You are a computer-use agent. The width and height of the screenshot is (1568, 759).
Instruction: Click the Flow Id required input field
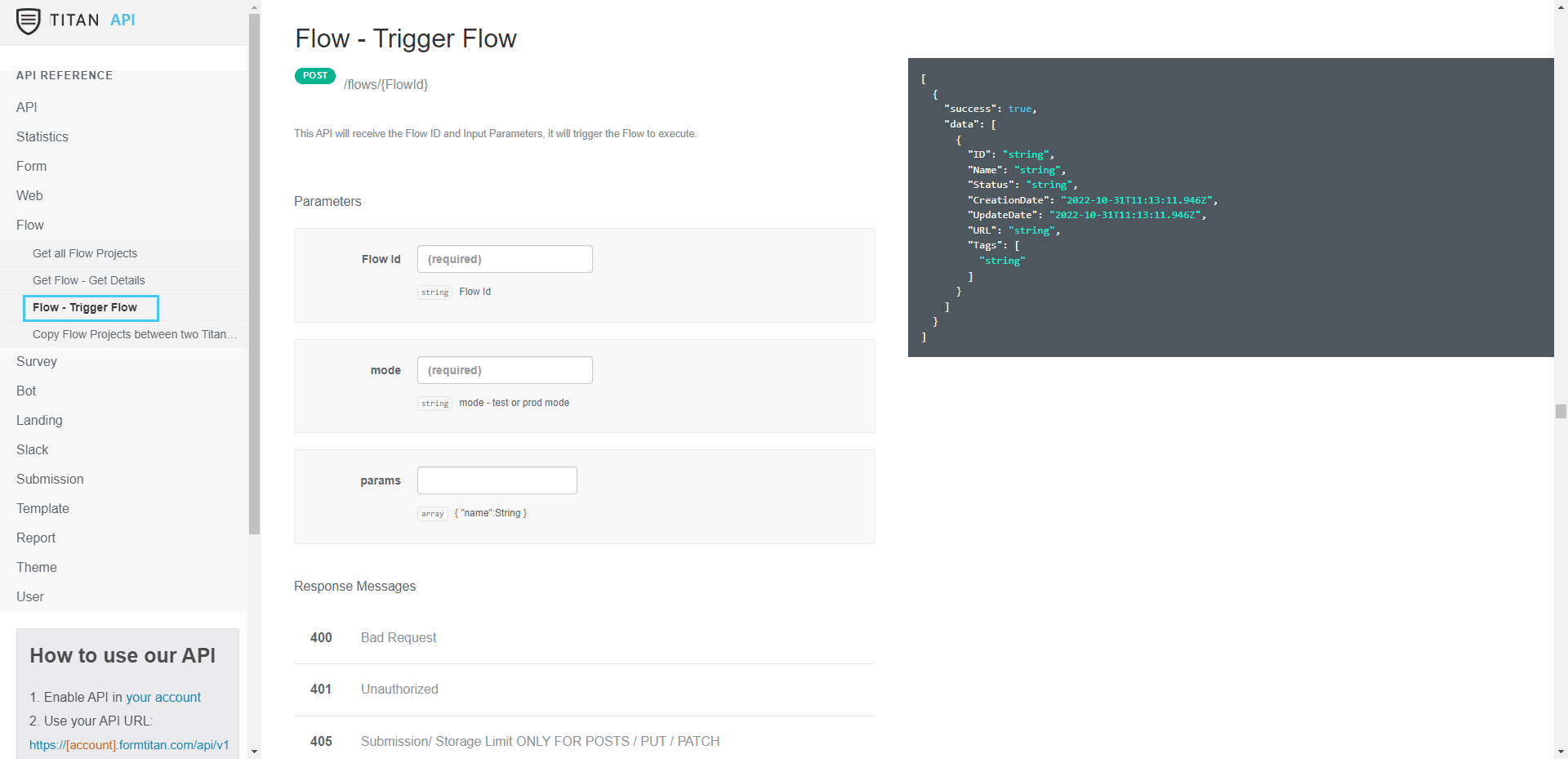click(504, 258)
